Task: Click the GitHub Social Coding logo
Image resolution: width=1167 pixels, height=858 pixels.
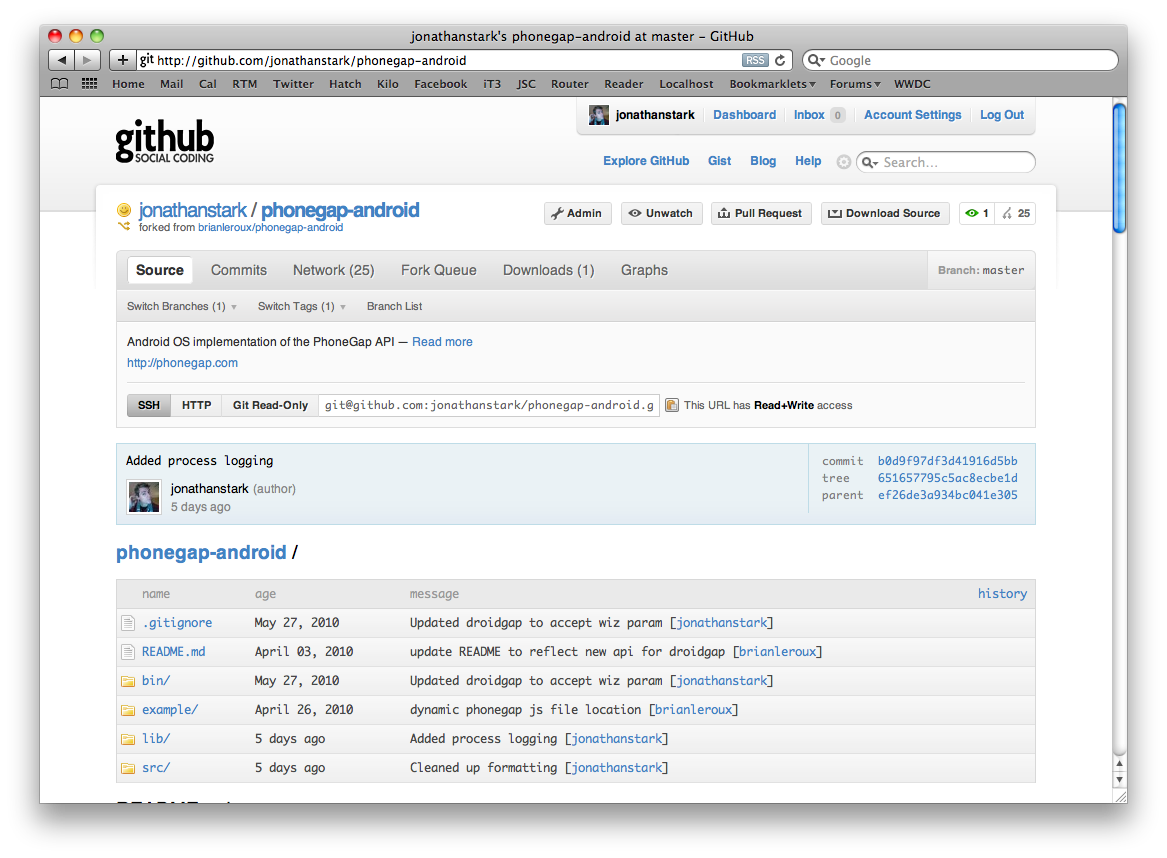Action: point(165,142)
